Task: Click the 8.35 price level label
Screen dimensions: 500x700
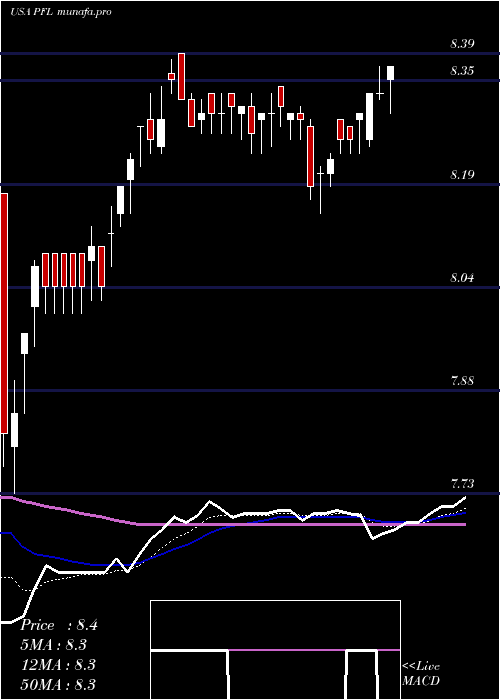Action: coord(462,71)
